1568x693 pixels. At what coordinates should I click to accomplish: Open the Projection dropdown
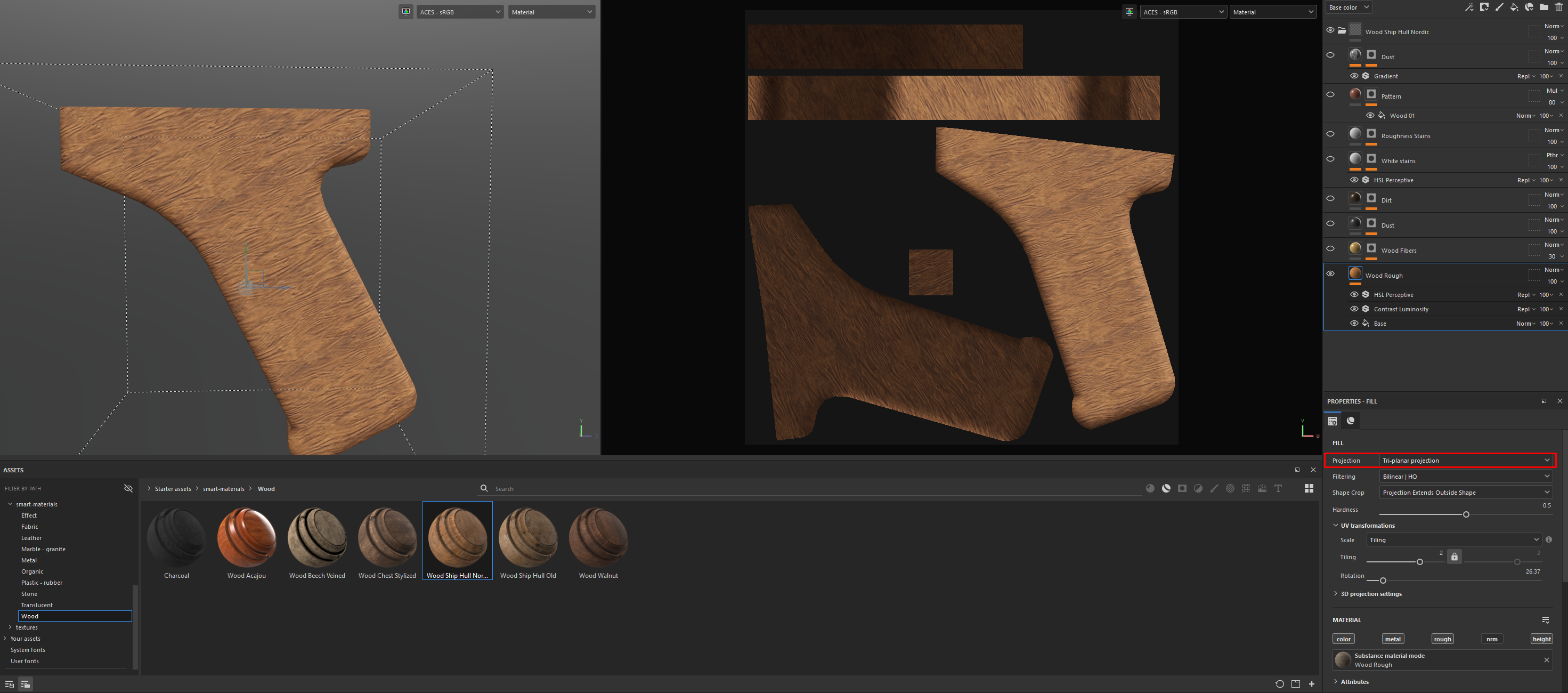pyautogui.click(x=1466, y=461)
